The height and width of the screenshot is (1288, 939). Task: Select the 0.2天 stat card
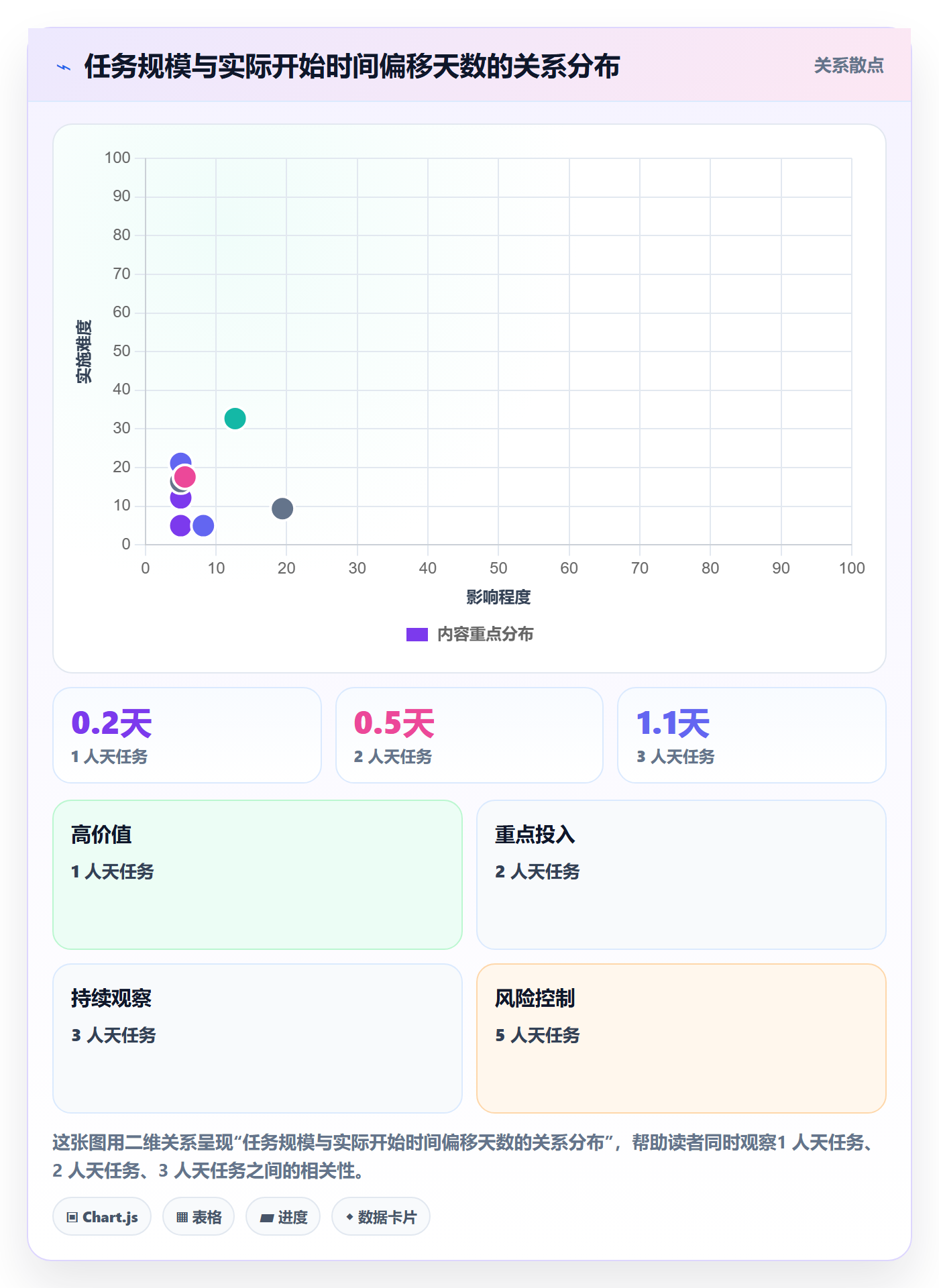pyautogui.click(x=187, y=735)
